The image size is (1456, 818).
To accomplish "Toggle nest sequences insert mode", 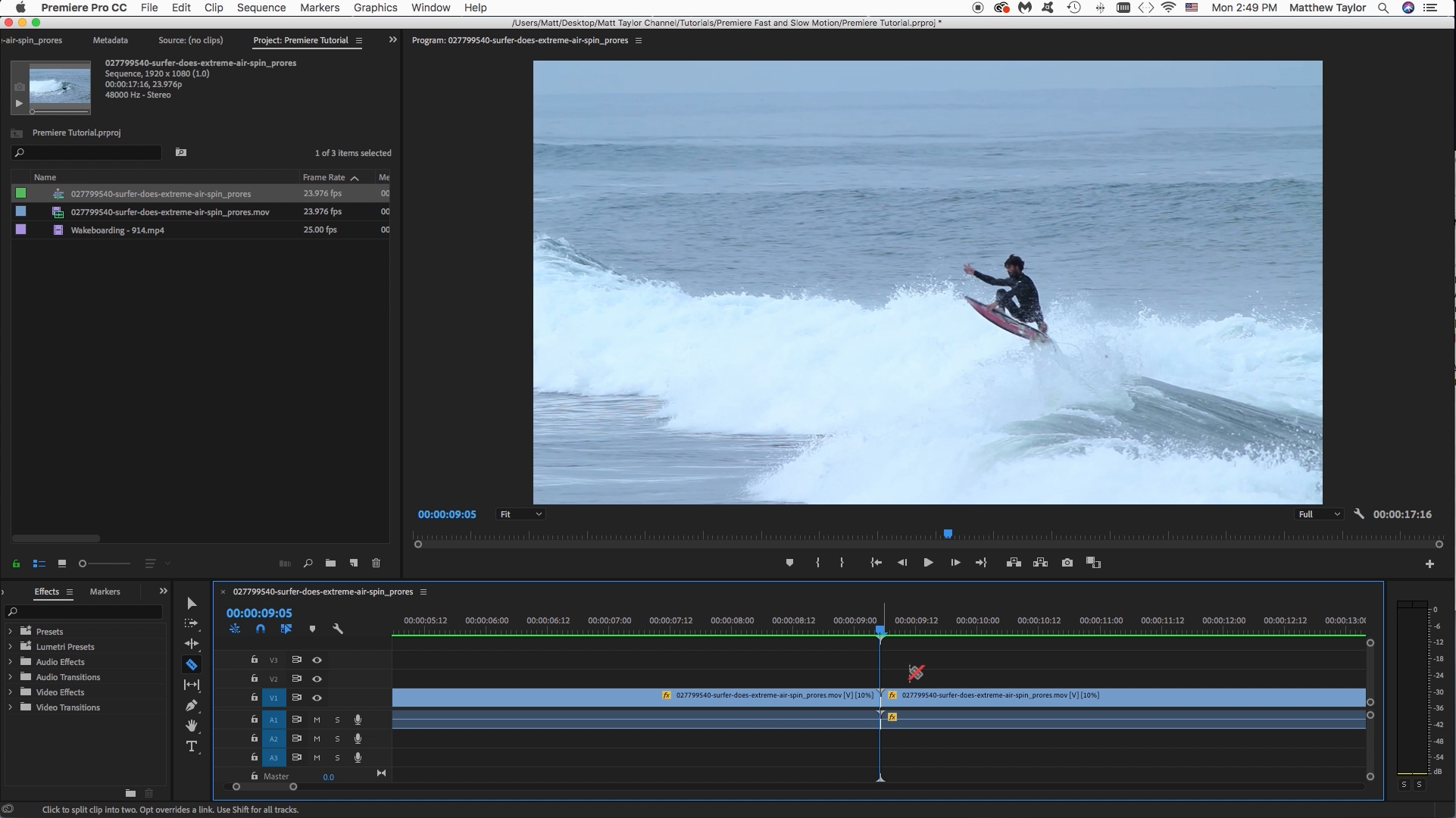I will click(235, 629).
